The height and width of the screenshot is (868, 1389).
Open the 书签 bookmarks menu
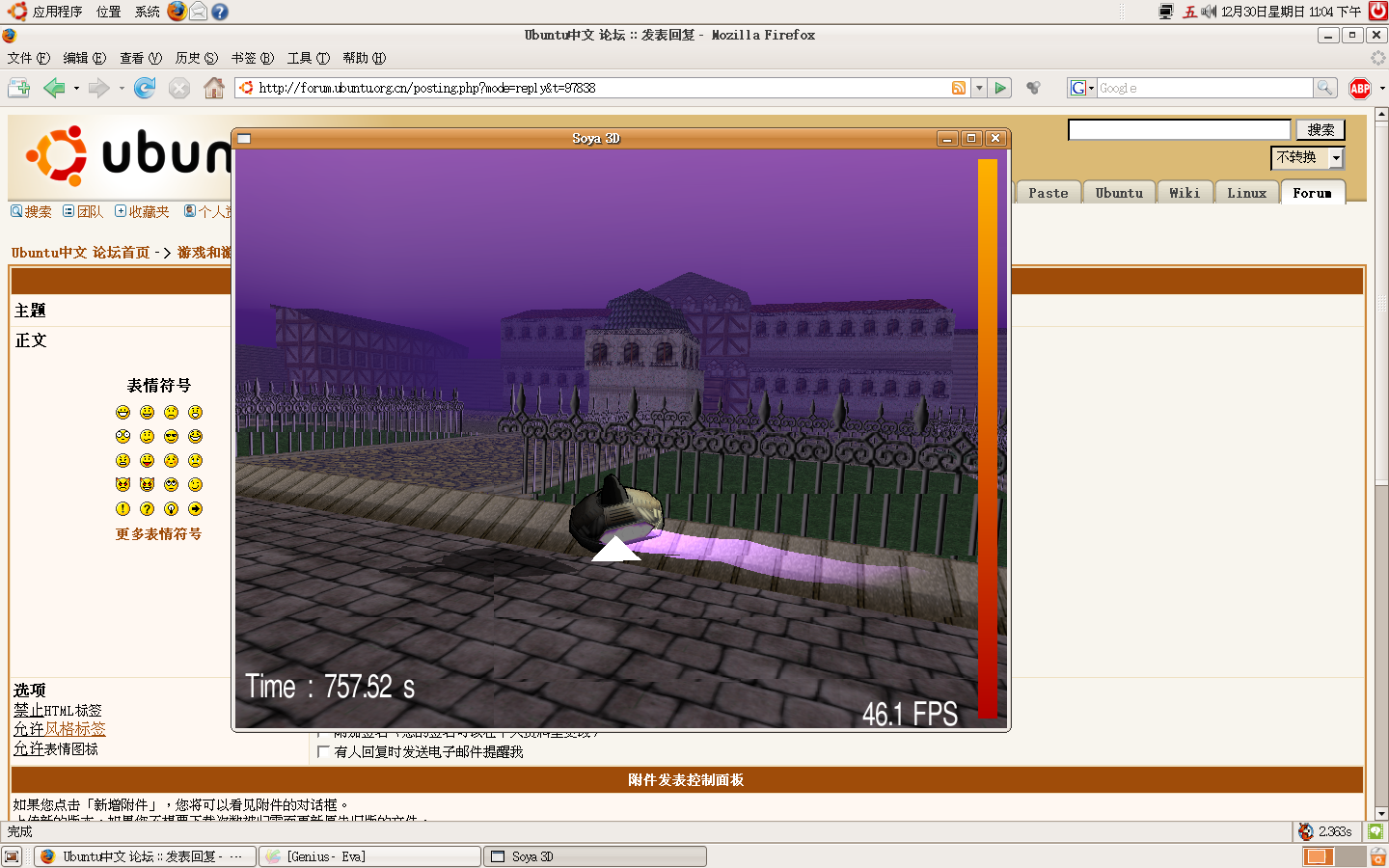[253, 58]
